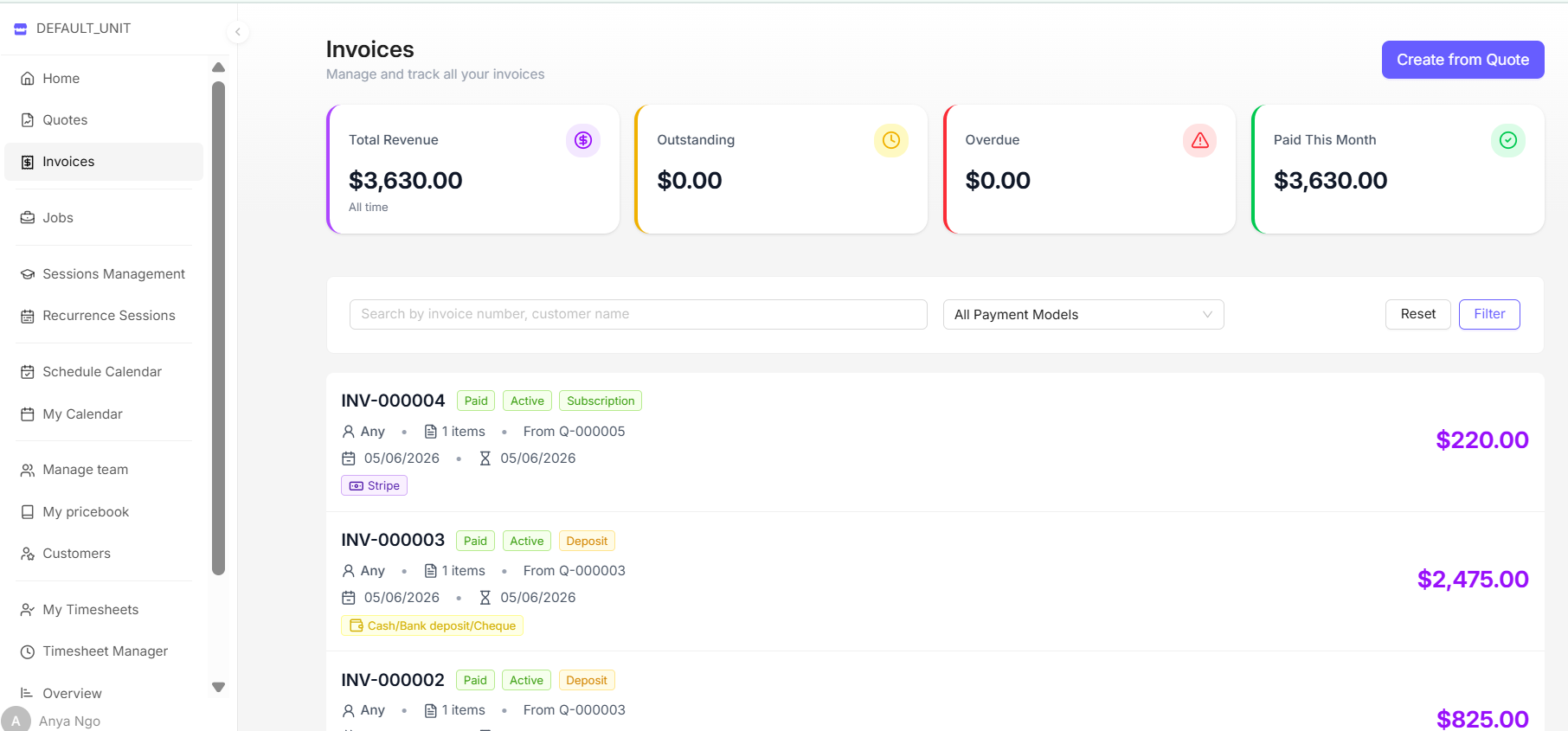The width and height of the screenshot is (1568, 731).
Task: Click the person icon on INV-000004 row
Action: [x=349, y=432]
